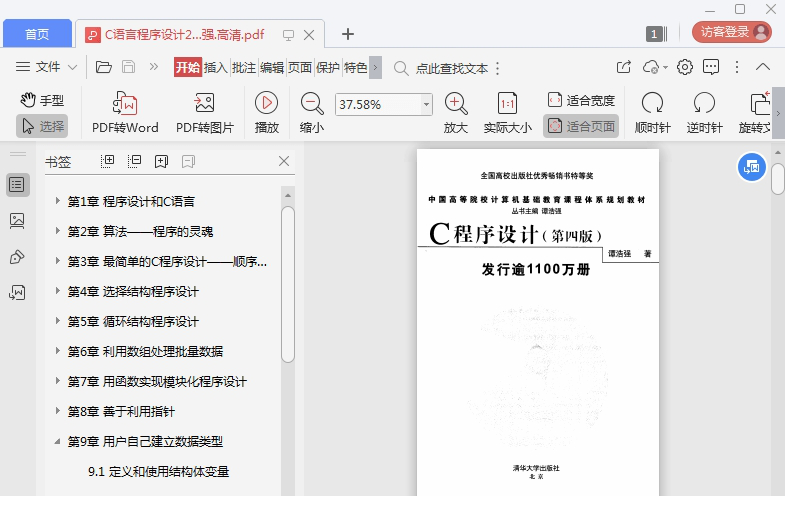Open bookmark 9.1 定义和使用结构体变量
This screenshot has height=515, width=785.
point(159,471)
